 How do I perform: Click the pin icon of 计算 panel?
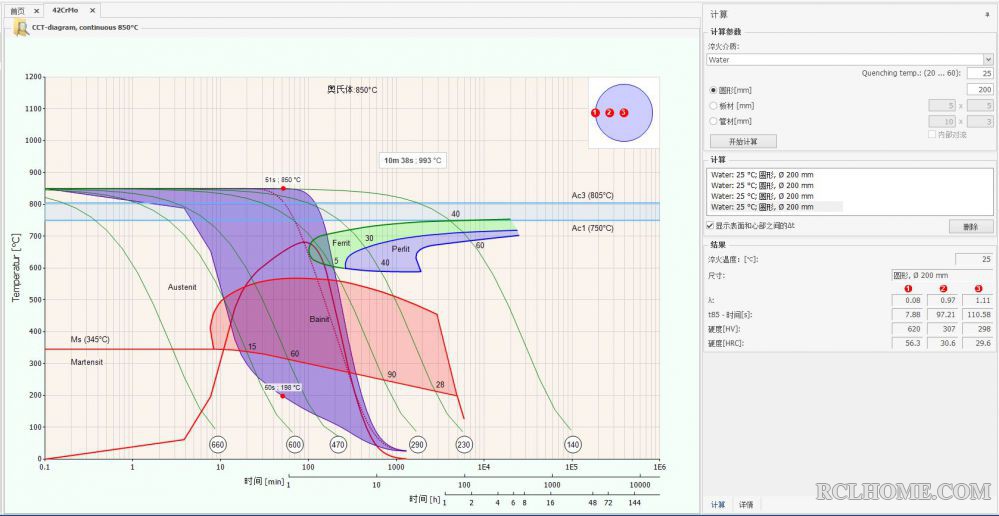click(x=987, y=14)
